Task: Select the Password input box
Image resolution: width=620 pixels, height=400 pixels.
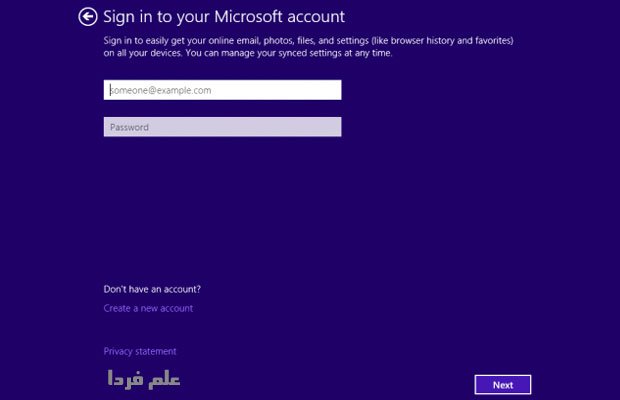Action: [223, 127]
